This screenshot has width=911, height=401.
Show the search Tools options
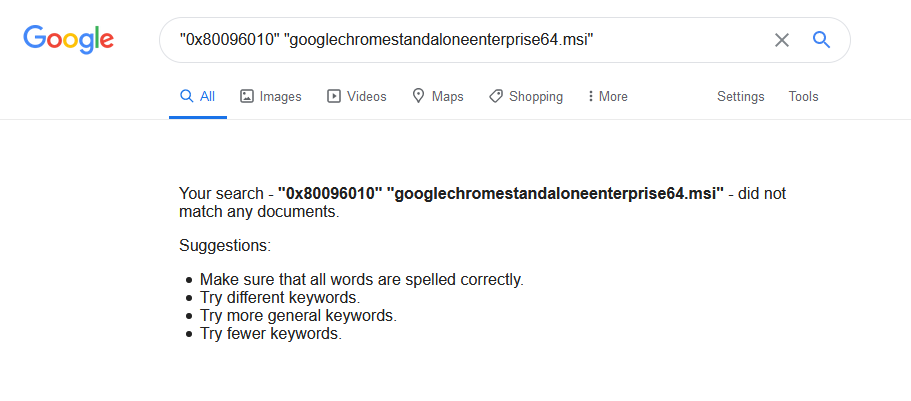tap(803, 97)
